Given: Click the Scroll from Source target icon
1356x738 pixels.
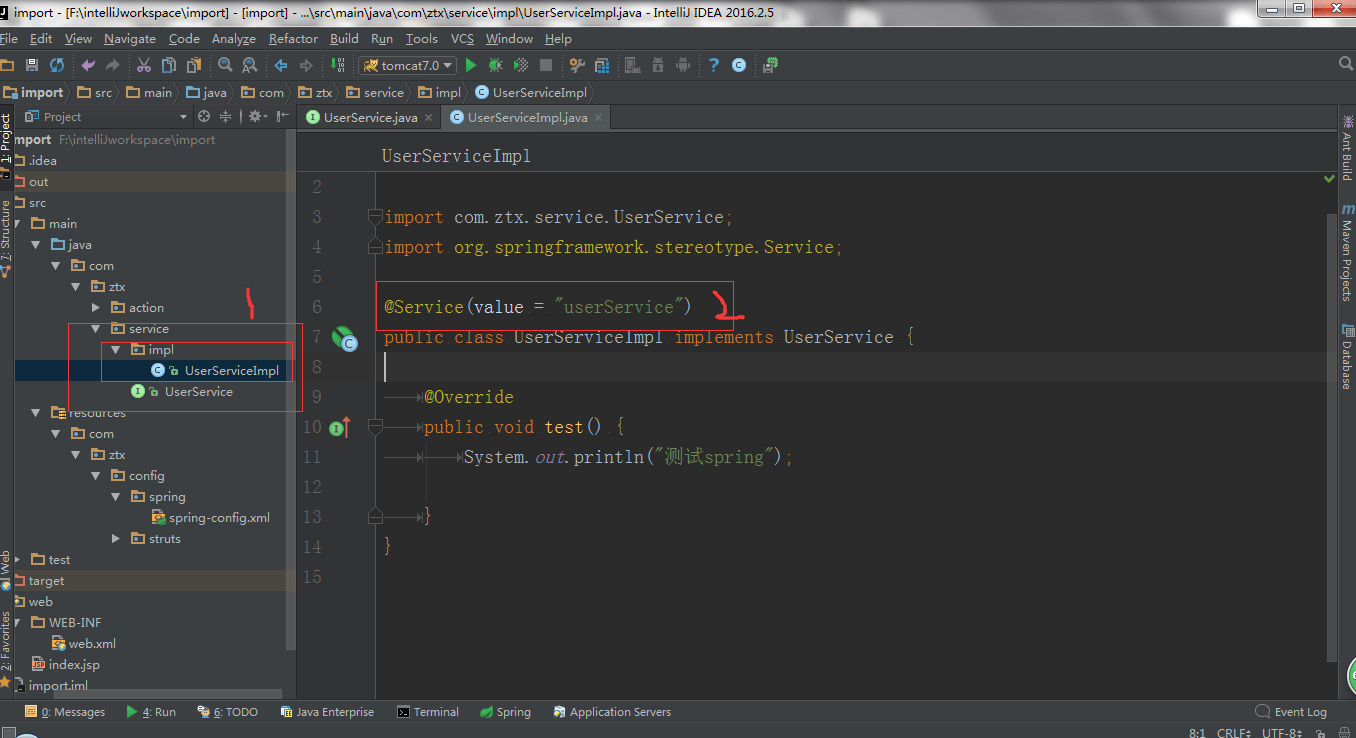Looking at the screenshot, I should click(204, 117).
